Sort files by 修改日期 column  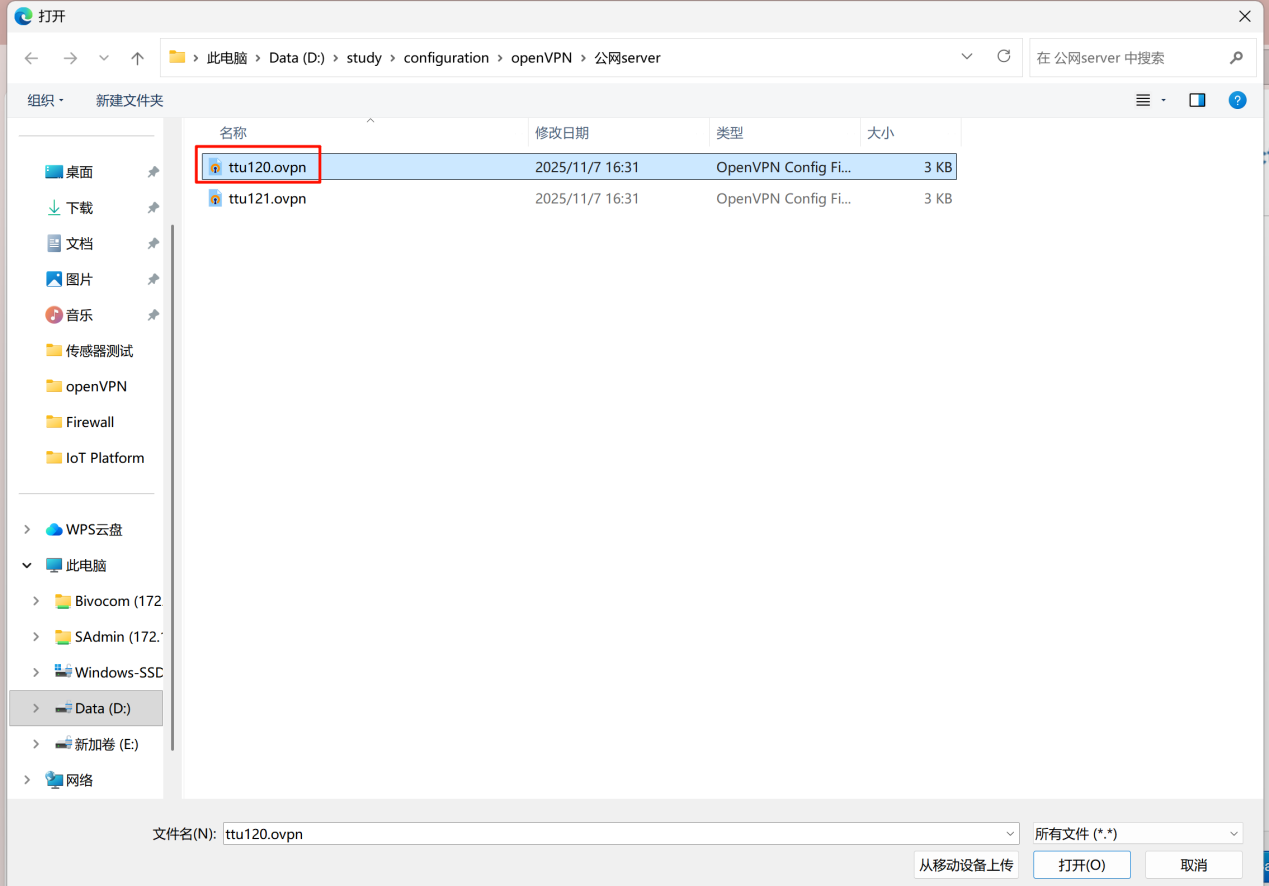tap(562, 133)
